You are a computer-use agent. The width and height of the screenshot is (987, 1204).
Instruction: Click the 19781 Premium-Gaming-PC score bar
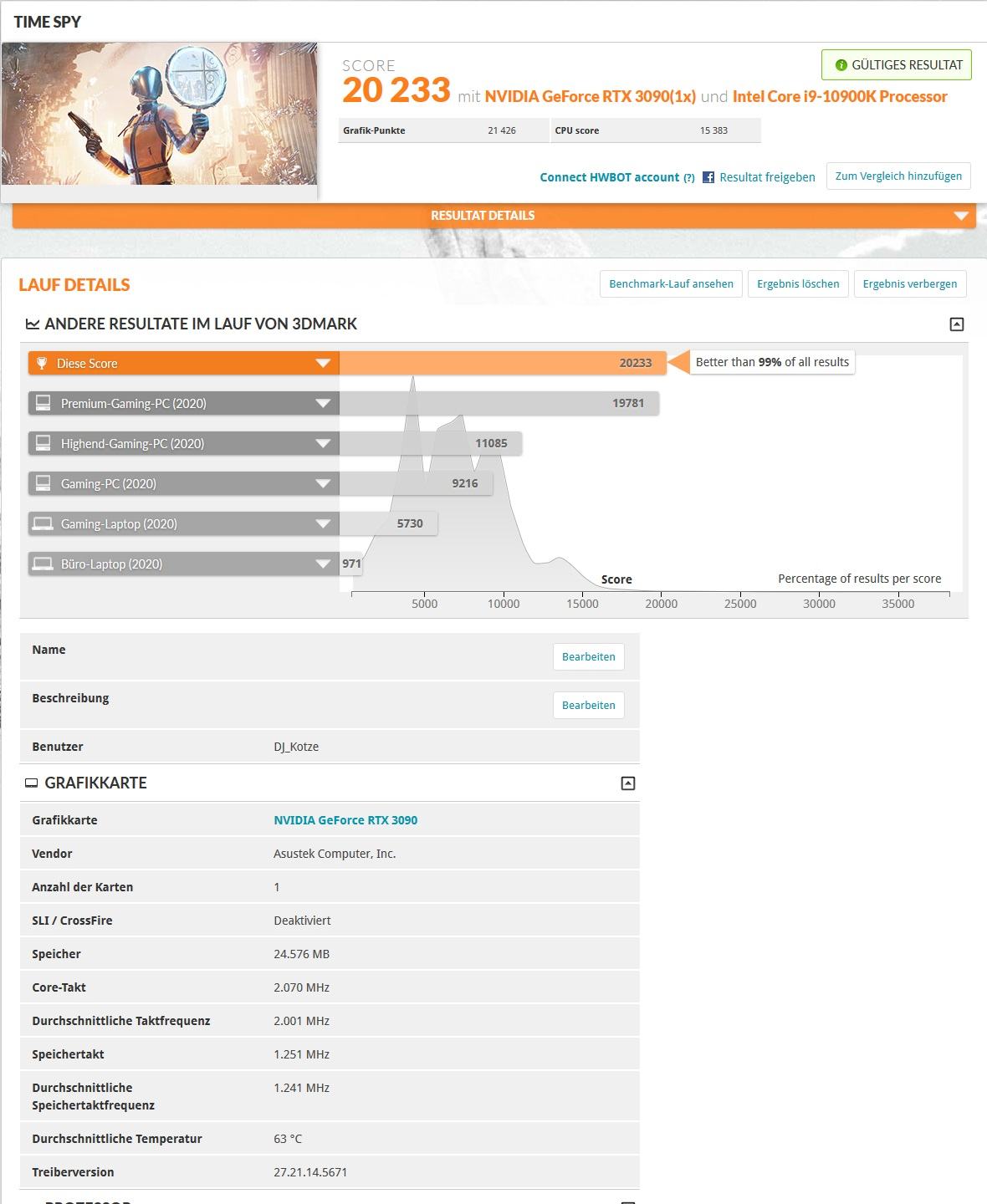[x=499, y=403]
